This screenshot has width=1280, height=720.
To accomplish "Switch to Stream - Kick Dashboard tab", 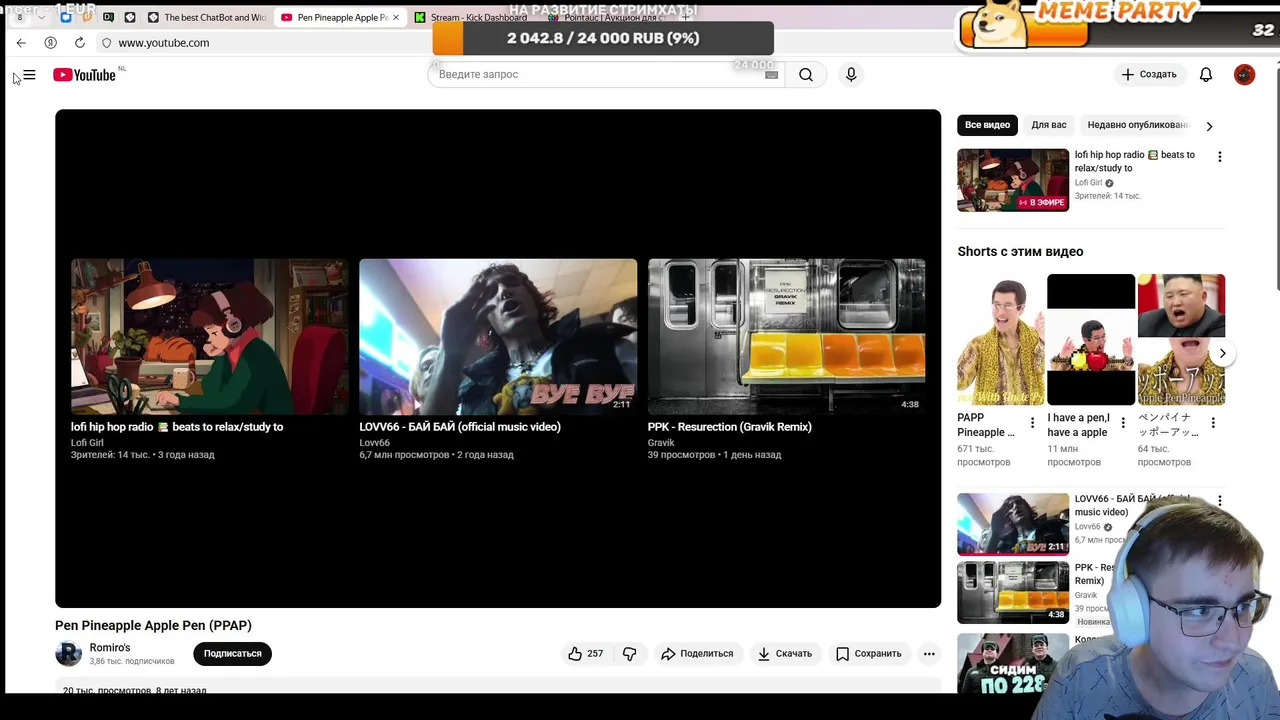I will [x=471, y=18].
